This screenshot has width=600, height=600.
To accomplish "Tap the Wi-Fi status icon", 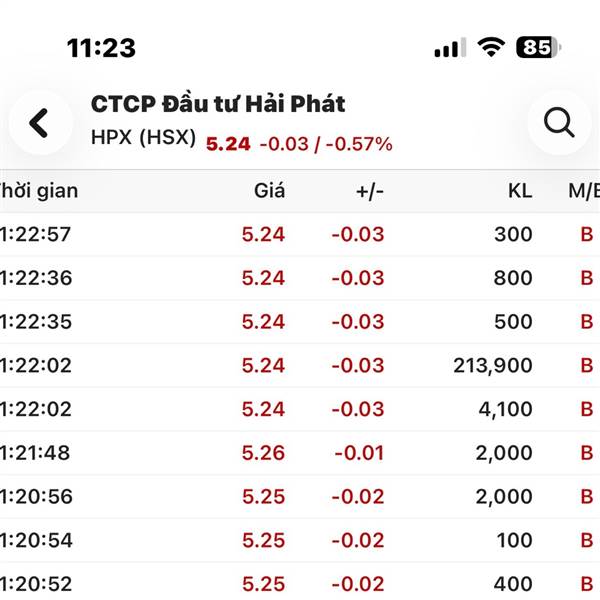I will pyautogui.click(x=491, y=47).
